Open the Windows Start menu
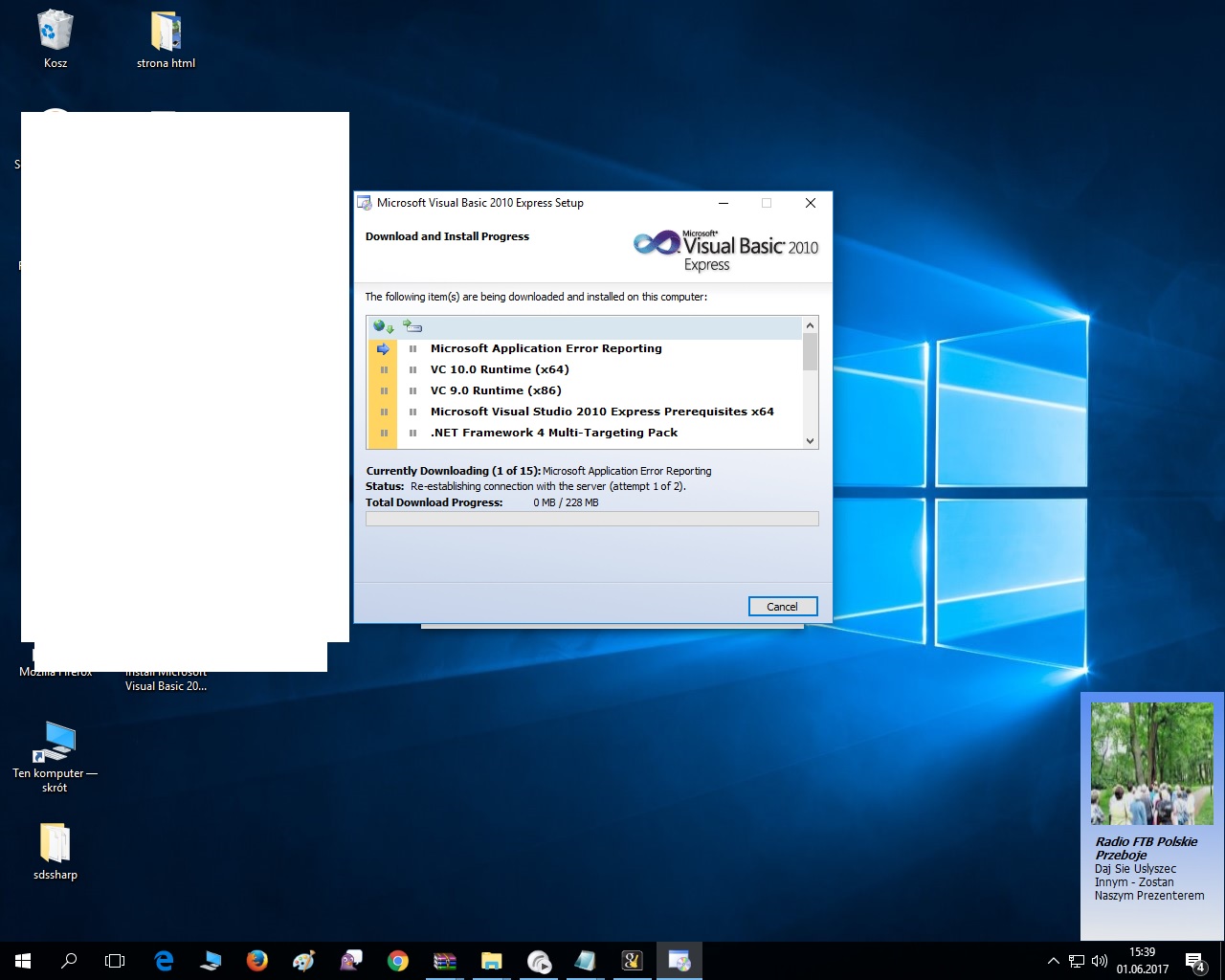Image resolution: width=1225 pixels, height=980 pixels. pyautogui.click(x=23, y=961)
